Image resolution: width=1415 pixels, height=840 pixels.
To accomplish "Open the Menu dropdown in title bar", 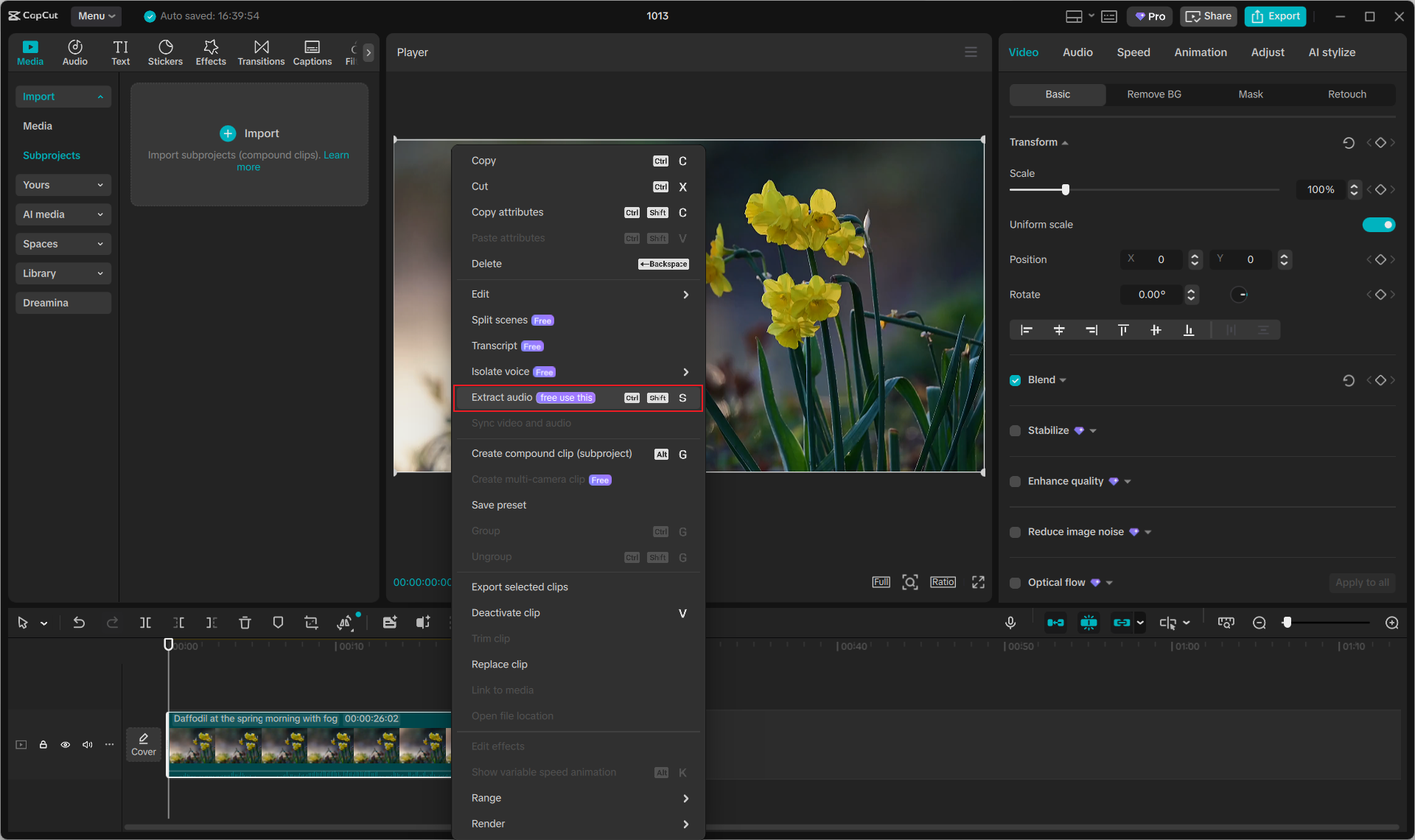I will click(96, 15).
